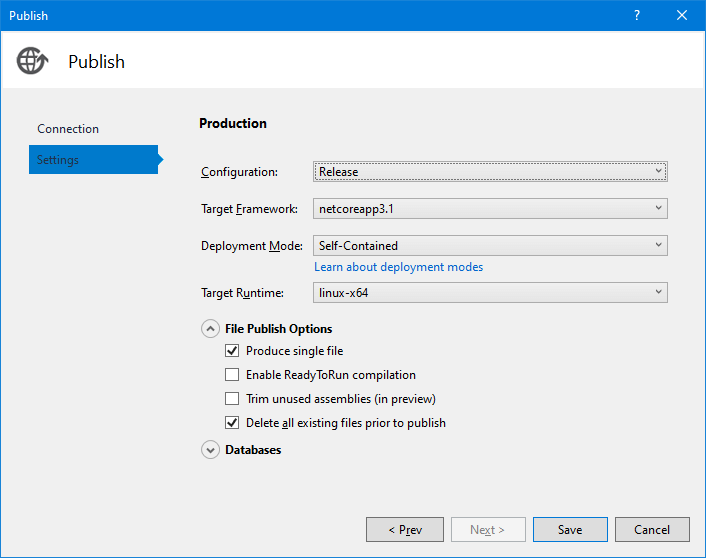Check Trim unused assemblies option
The image size is (706, 558).
click(232, 399)
